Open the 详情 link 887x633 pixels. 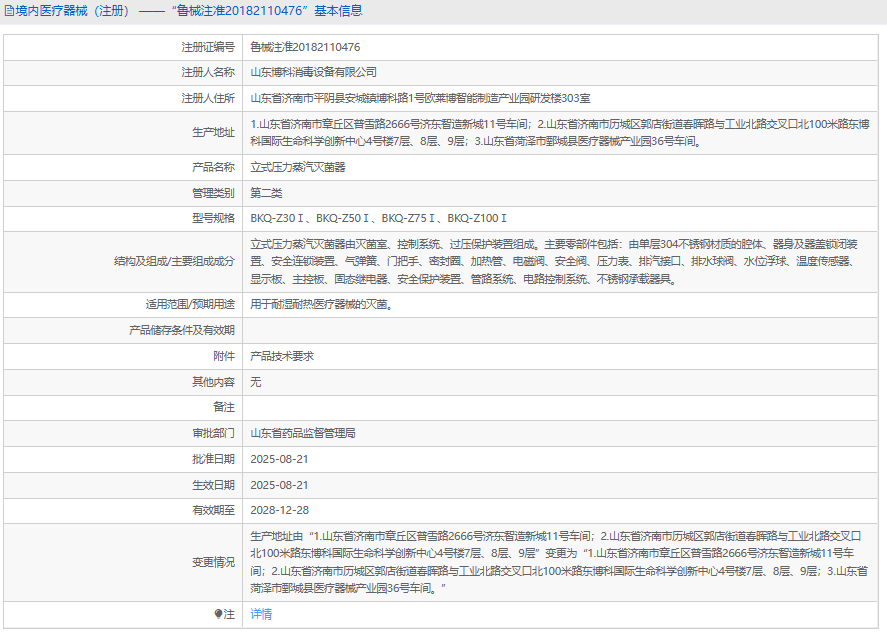click(261, 614)
